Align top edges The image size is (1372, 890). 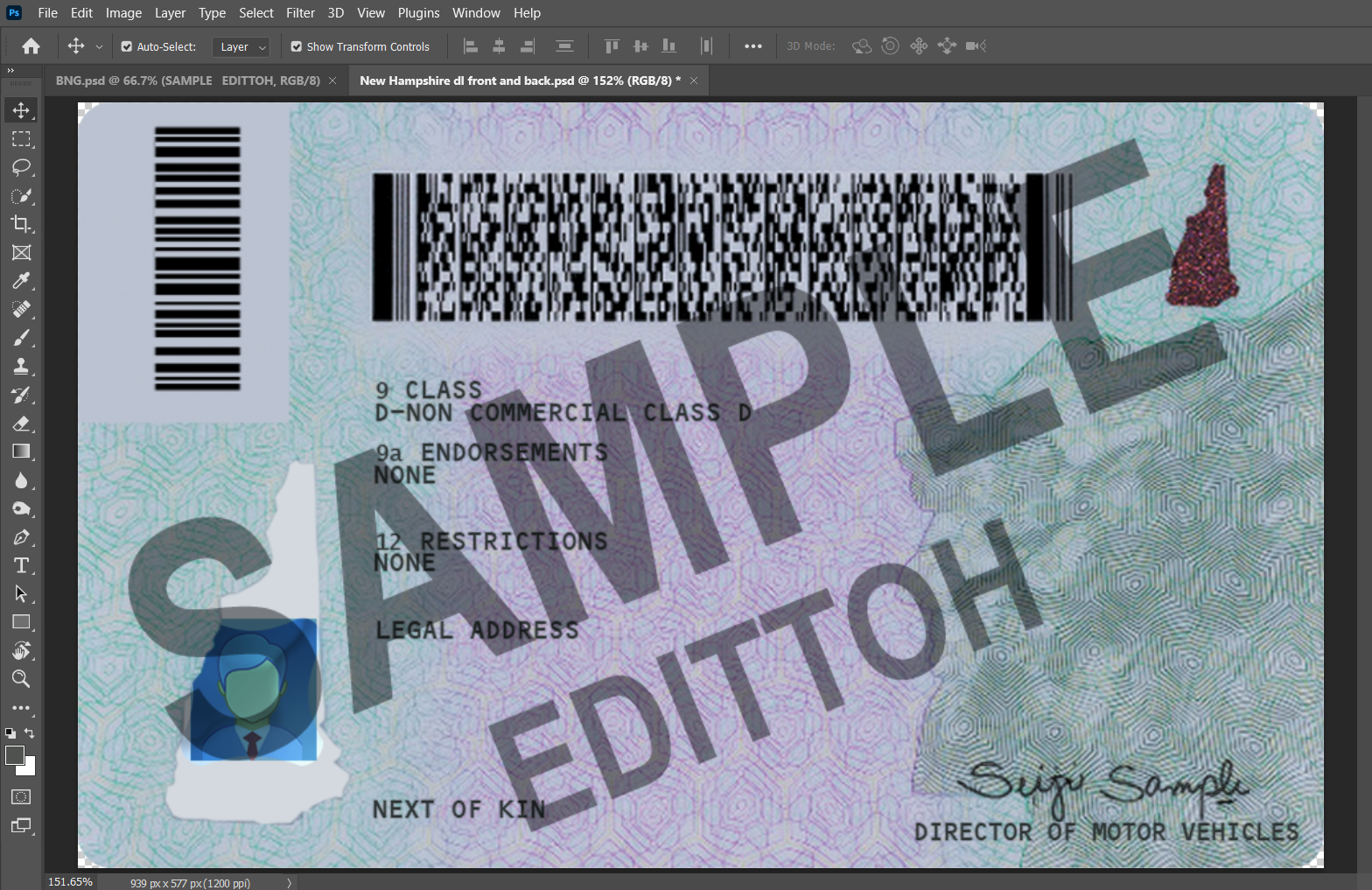click(612, 46)
